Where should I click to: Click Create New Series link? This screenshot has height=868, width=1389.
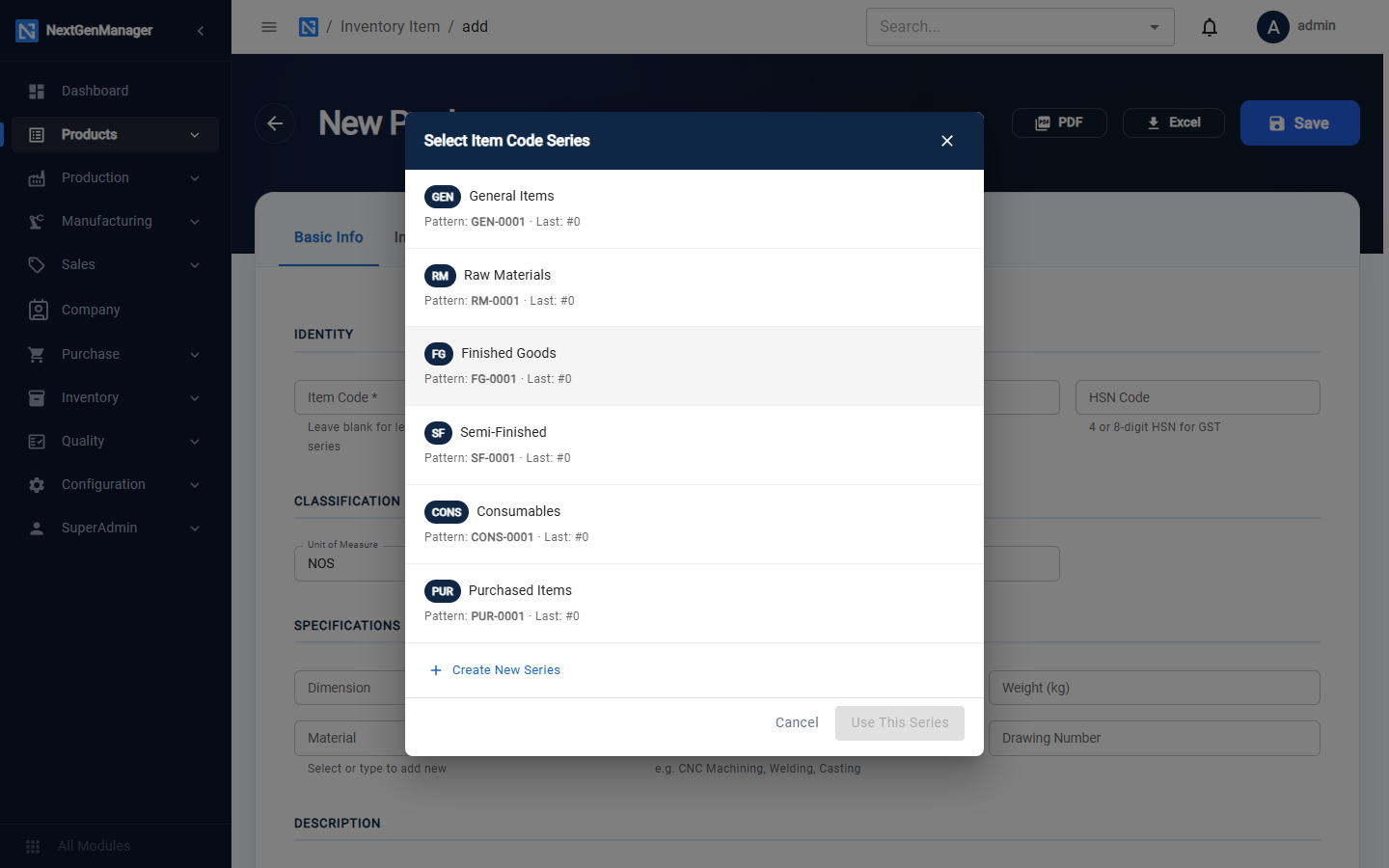click(495, 670)
